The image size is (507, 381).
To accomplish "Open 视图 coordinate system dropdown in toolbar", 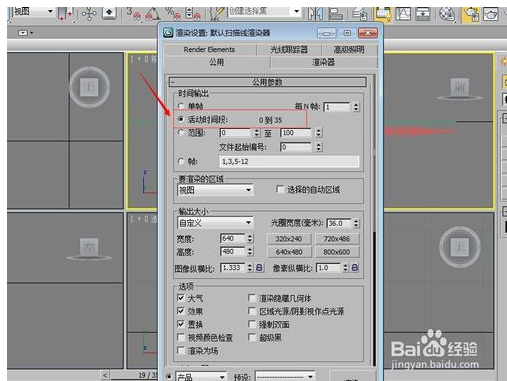I will (33, 12).
